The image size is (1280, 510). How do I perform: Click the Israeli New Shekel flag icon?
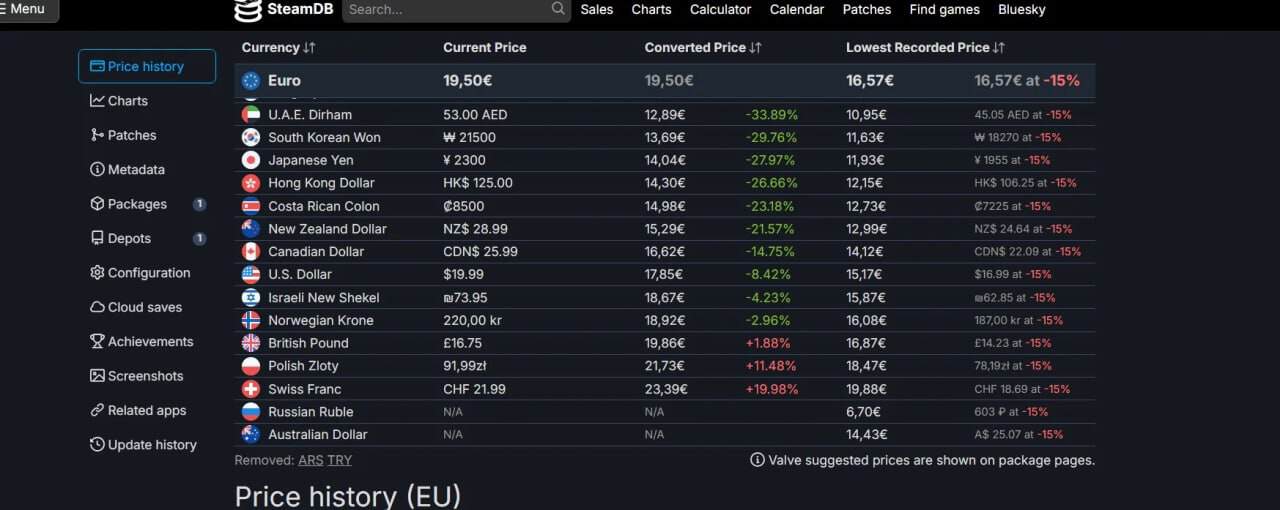(251, 297)
